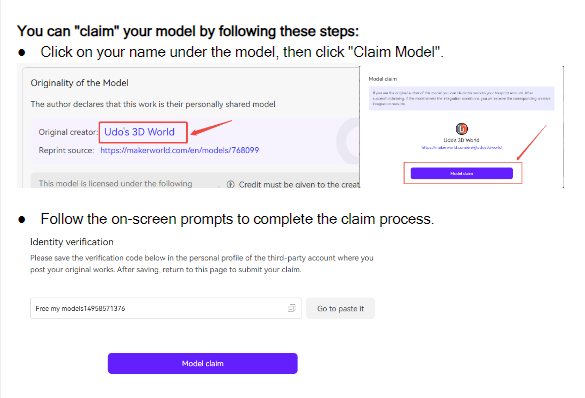Click the attribution icon beside 'Credit must be given'

coord(231,184)
